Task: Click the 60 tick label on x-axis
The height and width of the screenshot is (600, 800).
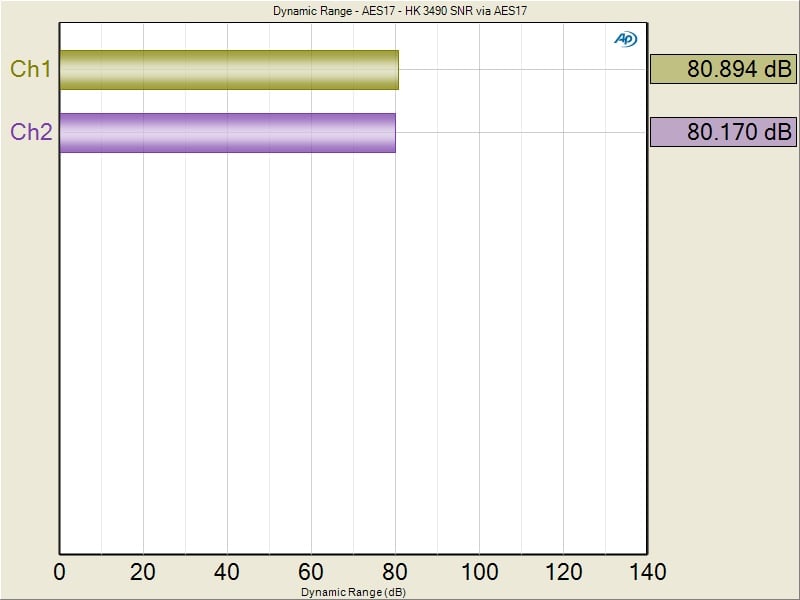Action: tap(312, 572)
